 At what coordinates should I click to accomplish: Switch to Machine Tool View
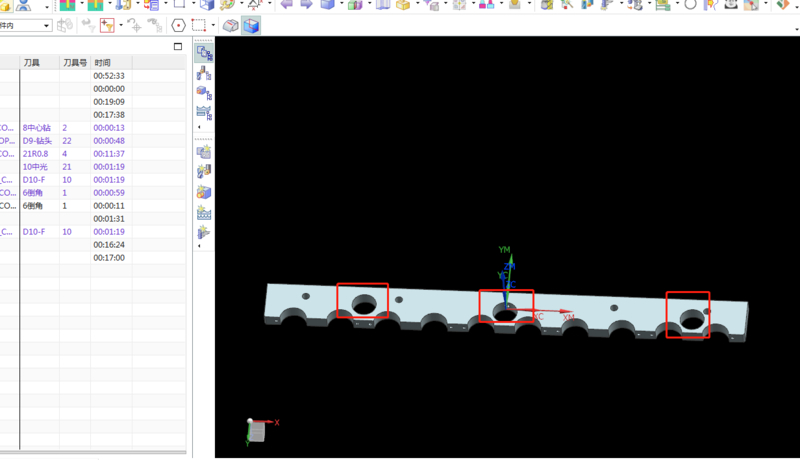click(x=204, y=73)
